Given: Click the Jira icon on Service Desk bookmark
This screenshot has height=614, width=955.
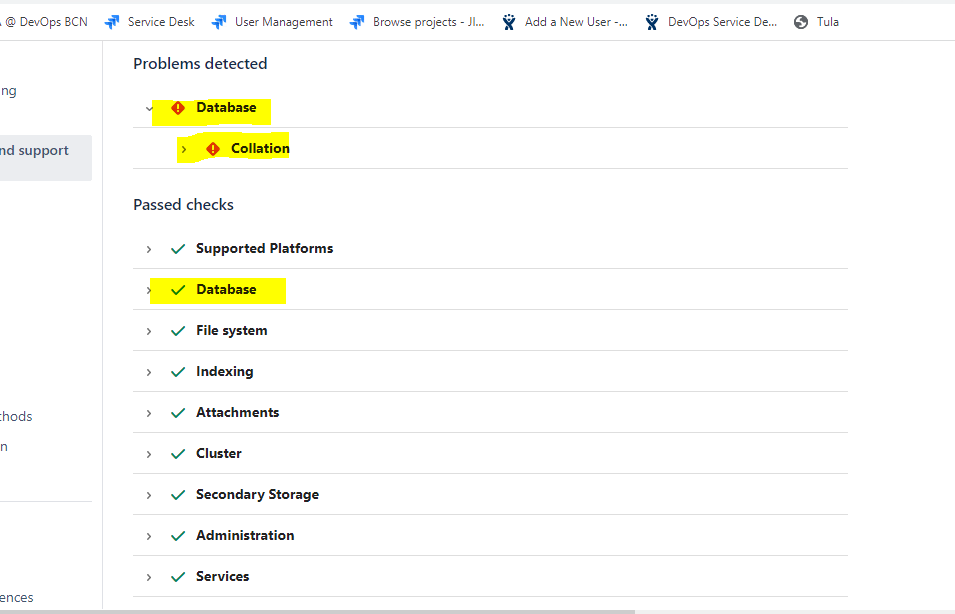Looking at the screenshot, I should pos(113,20).
